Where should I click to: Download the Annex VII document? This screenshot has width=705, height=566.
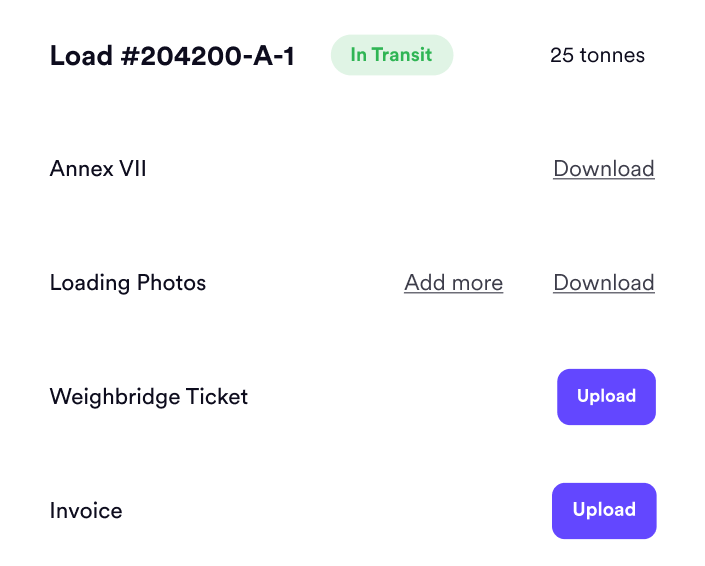coord(603,169)
